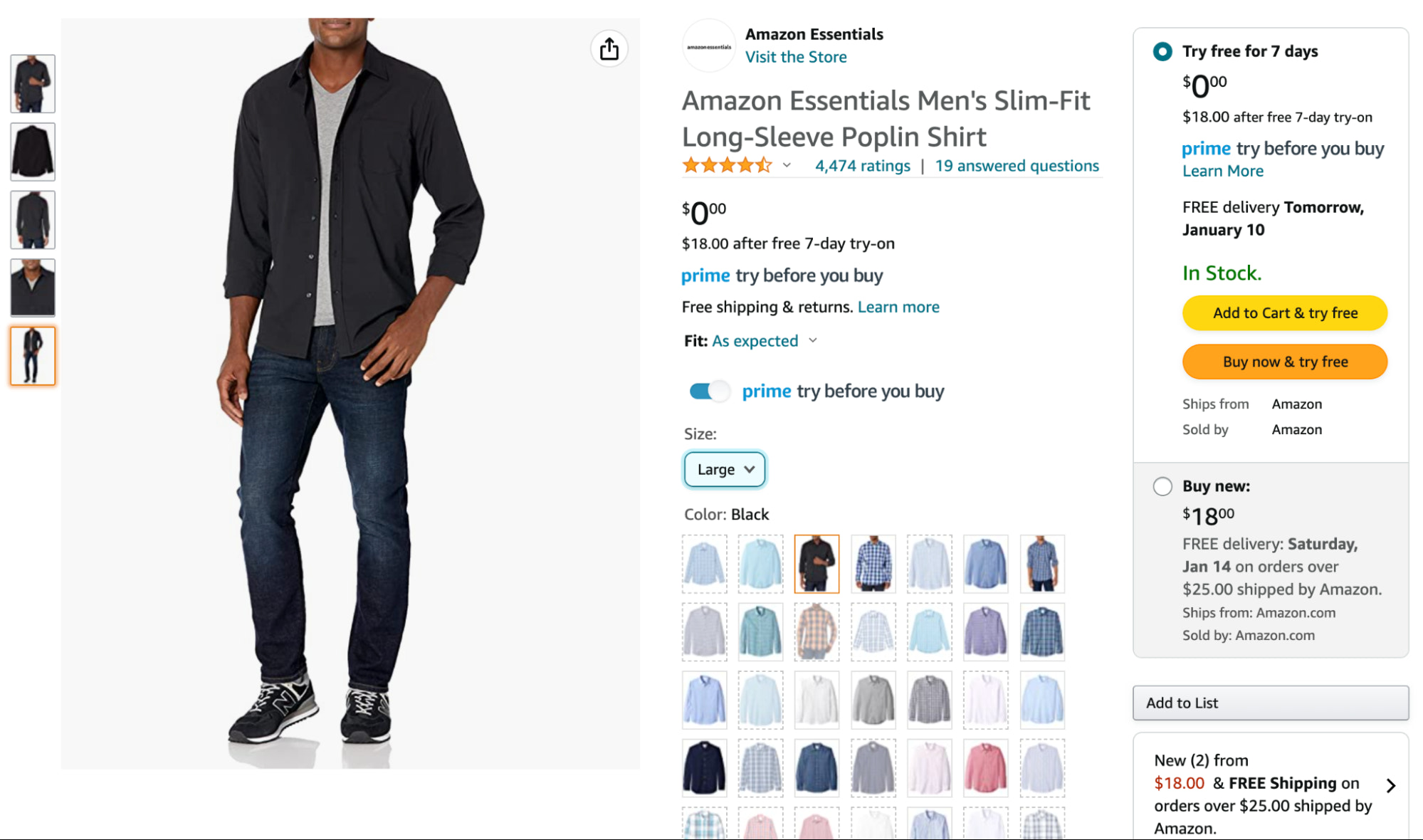Image resolution: width=1423 pixels, height=840 pixels.
Task: Click the share icon on the product image
Action: click(x=609, y=48)
